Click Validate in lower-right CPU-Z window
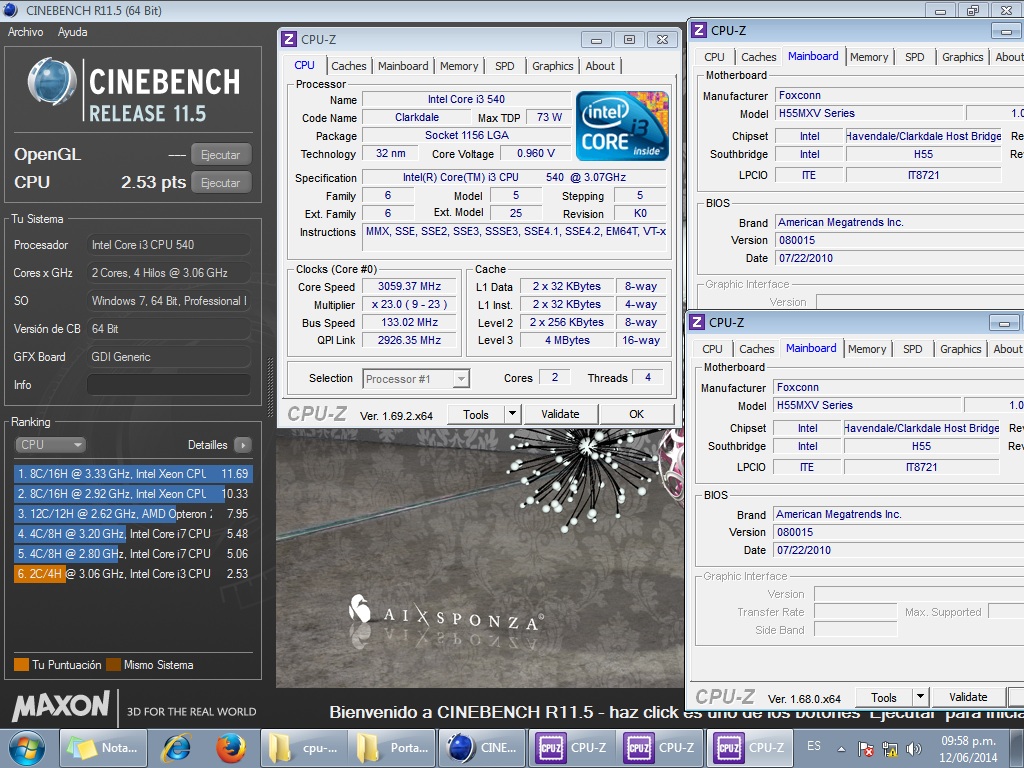Viewport: 1024px width, 768px height. [x=968, y=697]
